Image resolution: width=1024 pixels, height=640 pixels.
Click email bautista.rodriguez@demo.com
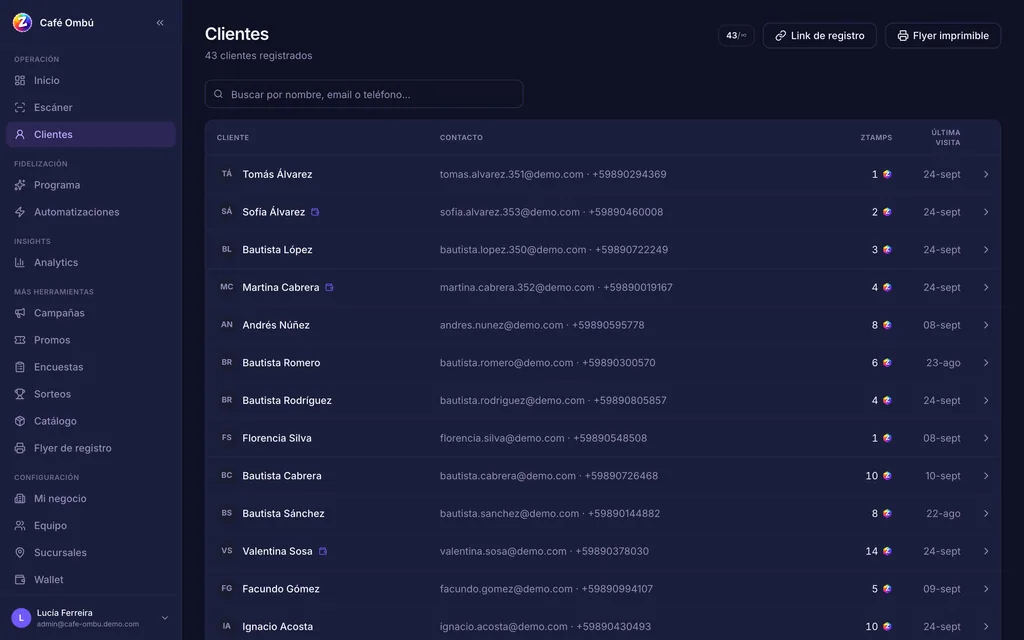click(512, 400)
